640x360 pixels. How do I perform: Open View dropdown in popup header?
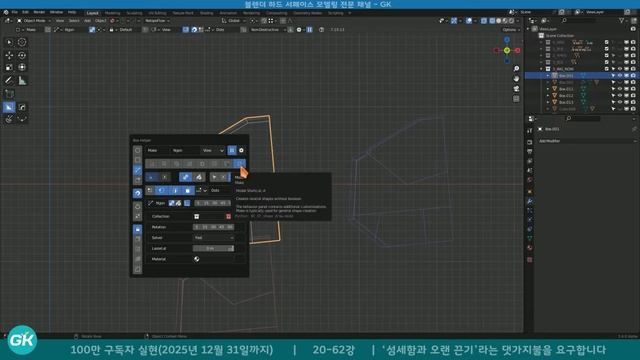[x=213, y=151]
